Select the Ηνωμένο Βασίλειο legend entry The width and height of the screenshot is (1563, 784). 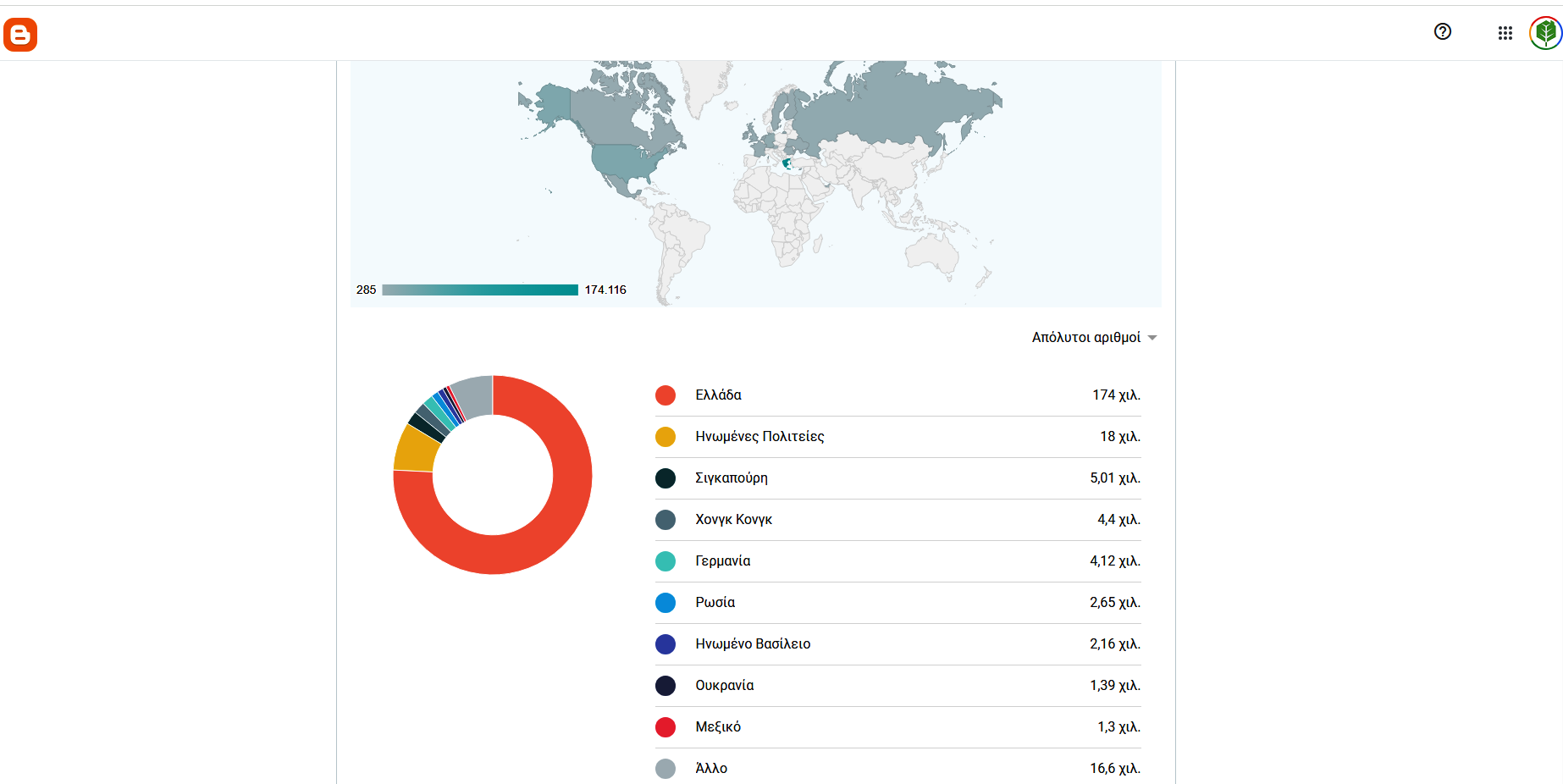tap(753, 644)
